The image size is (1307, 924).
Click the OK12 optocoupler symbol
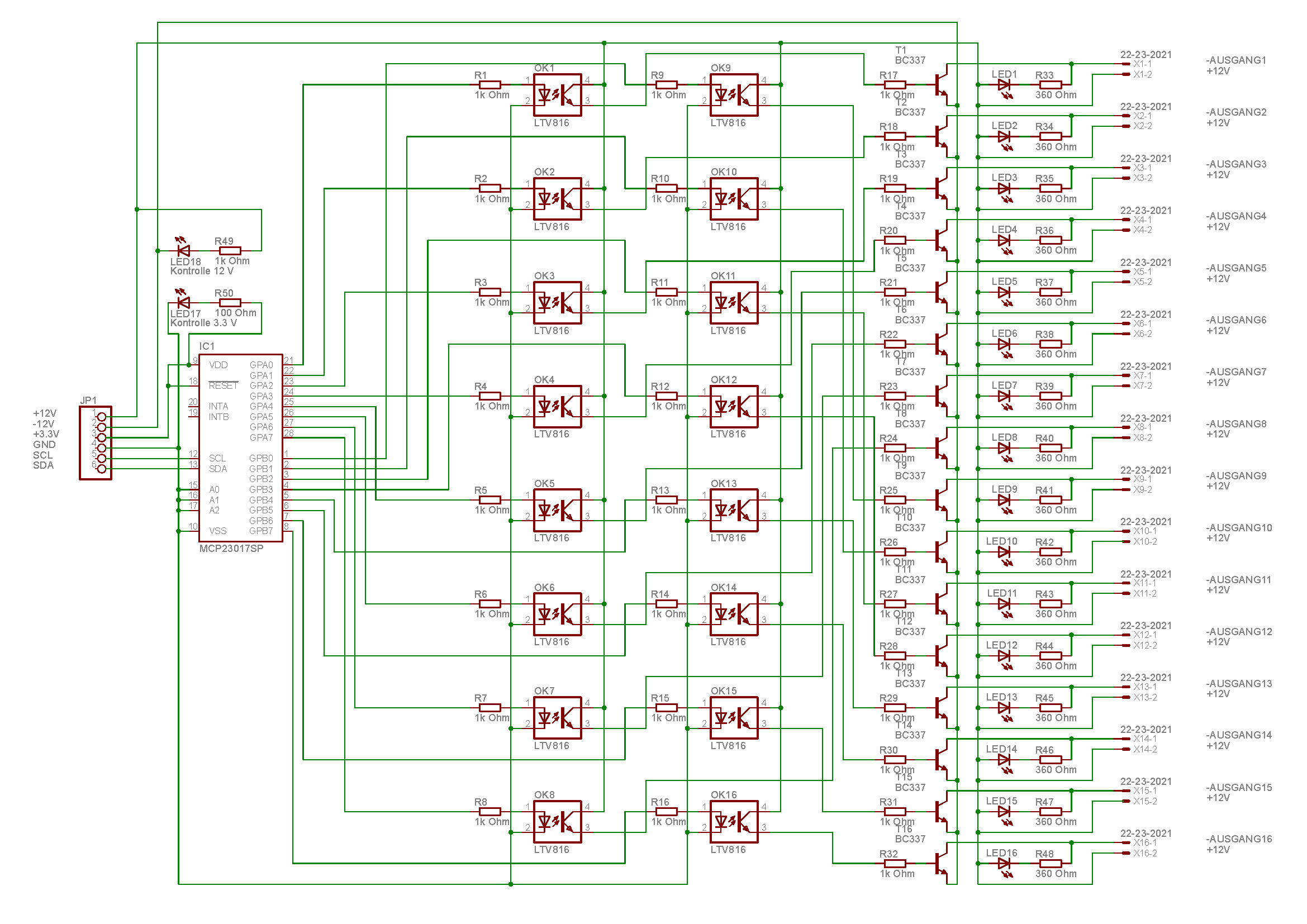734,407
